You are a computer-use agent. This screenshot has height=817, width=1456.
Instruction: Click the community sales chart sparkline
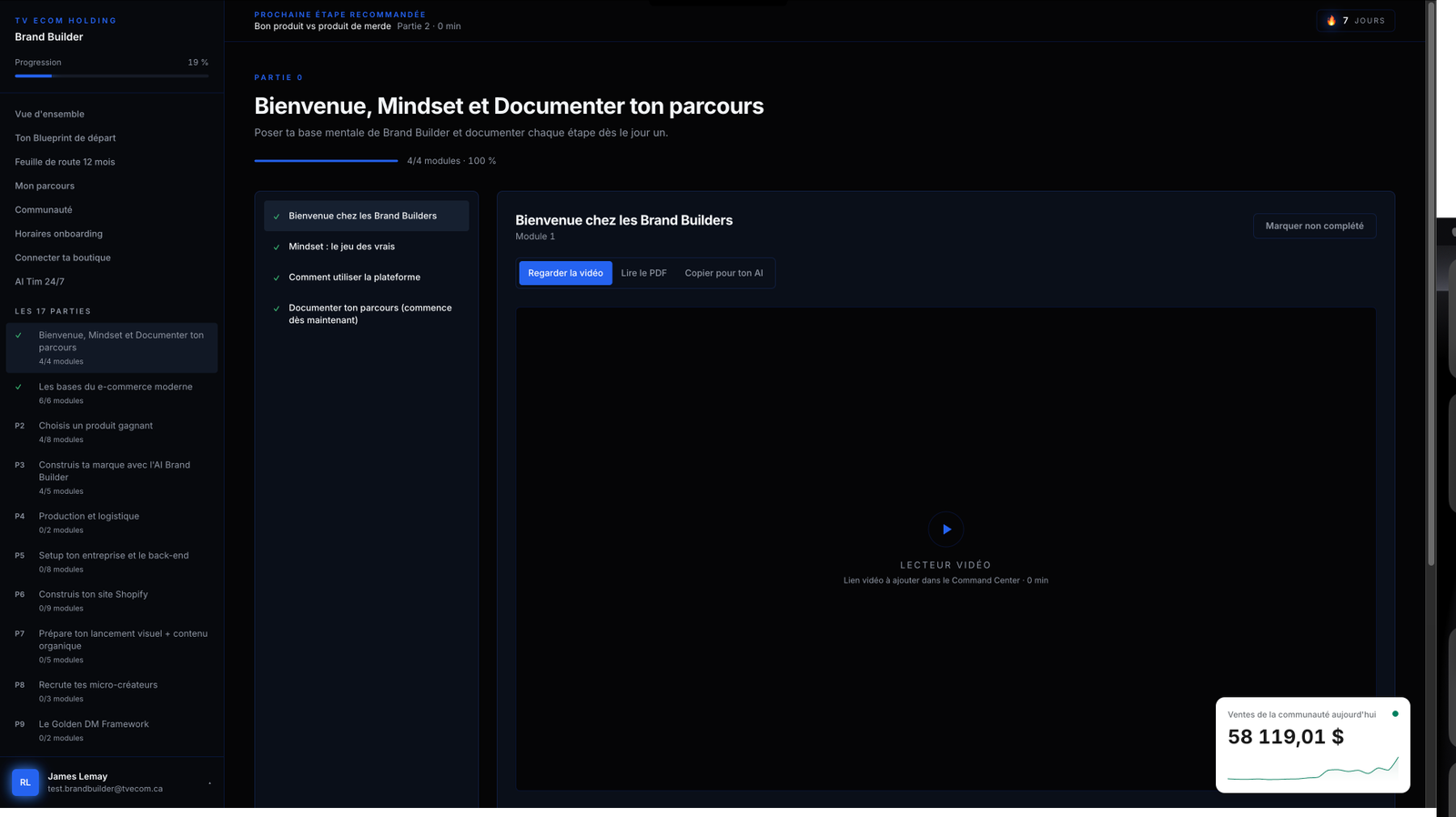1312,769
